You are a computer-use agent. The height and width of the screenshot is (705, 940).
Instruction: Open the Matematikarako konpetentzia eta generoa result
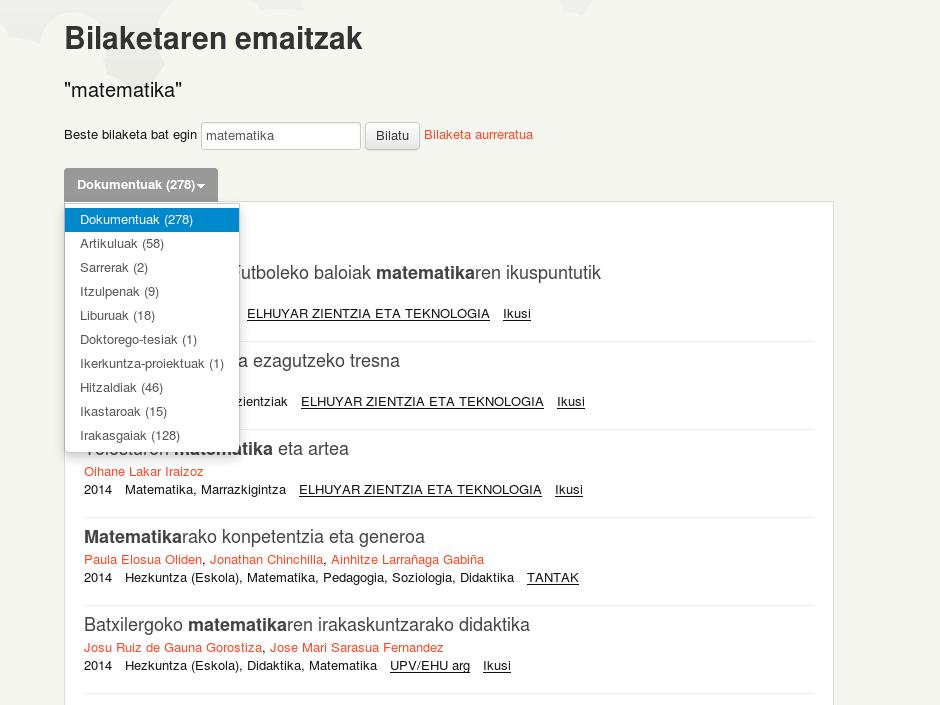tap(254, 537)
